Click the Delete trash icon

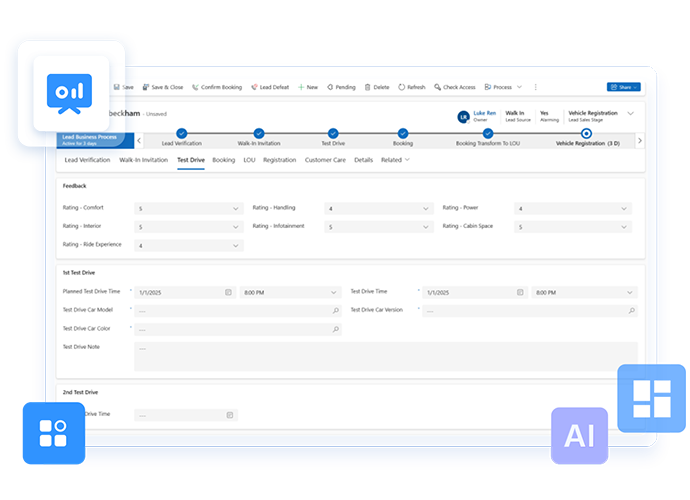pyautogui.click(x=367, y=87)
